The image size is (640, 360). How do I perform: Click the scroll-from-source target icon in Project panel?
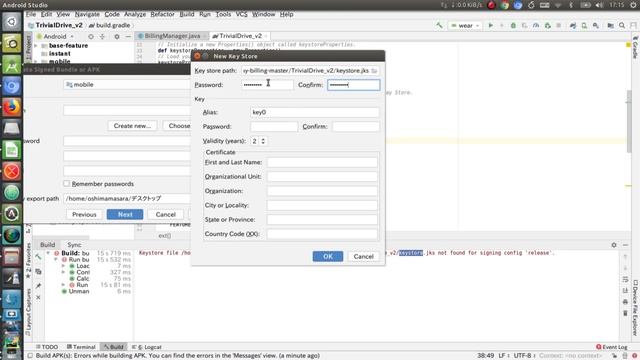click(91, 36)
